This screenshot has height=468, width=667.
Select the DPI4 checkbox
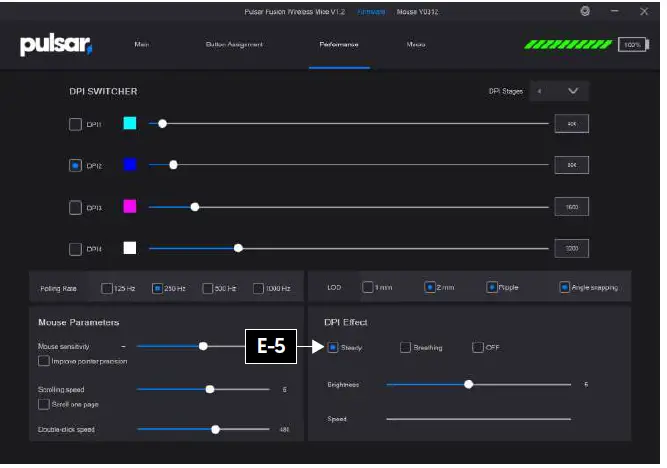tap(75, 249)
